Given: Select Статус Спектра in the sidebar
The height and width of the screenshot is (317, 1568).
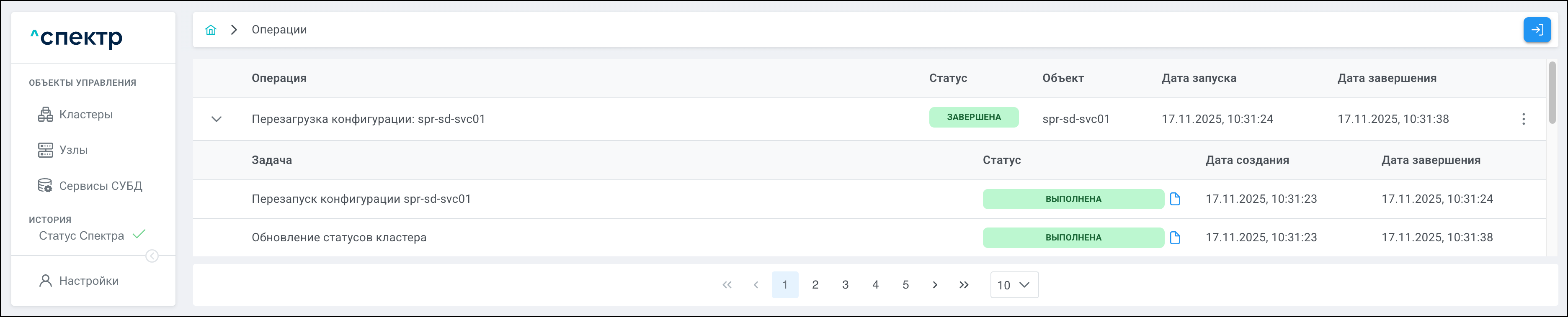Looking at the screenshot, I should pos(82,235).
